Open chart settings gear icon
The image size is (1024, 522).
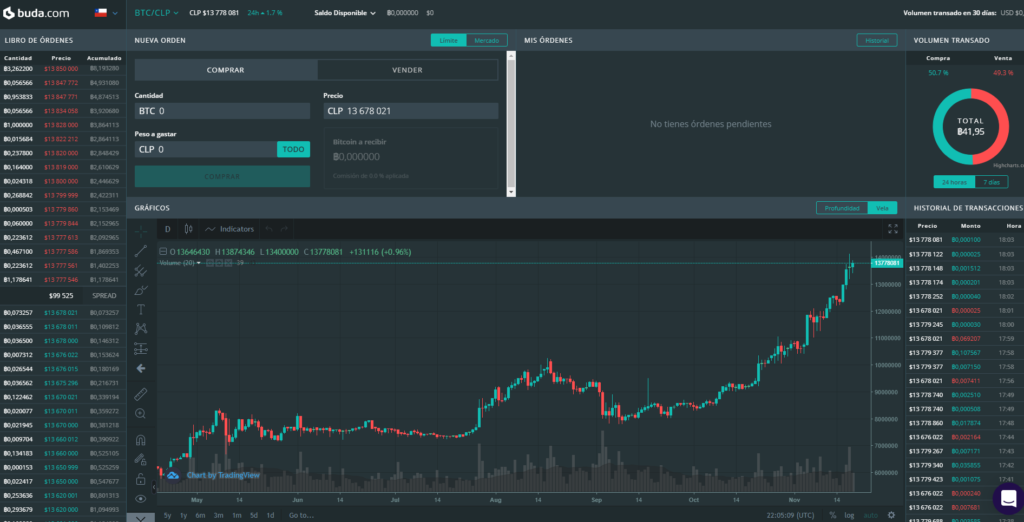pos(891,515)
